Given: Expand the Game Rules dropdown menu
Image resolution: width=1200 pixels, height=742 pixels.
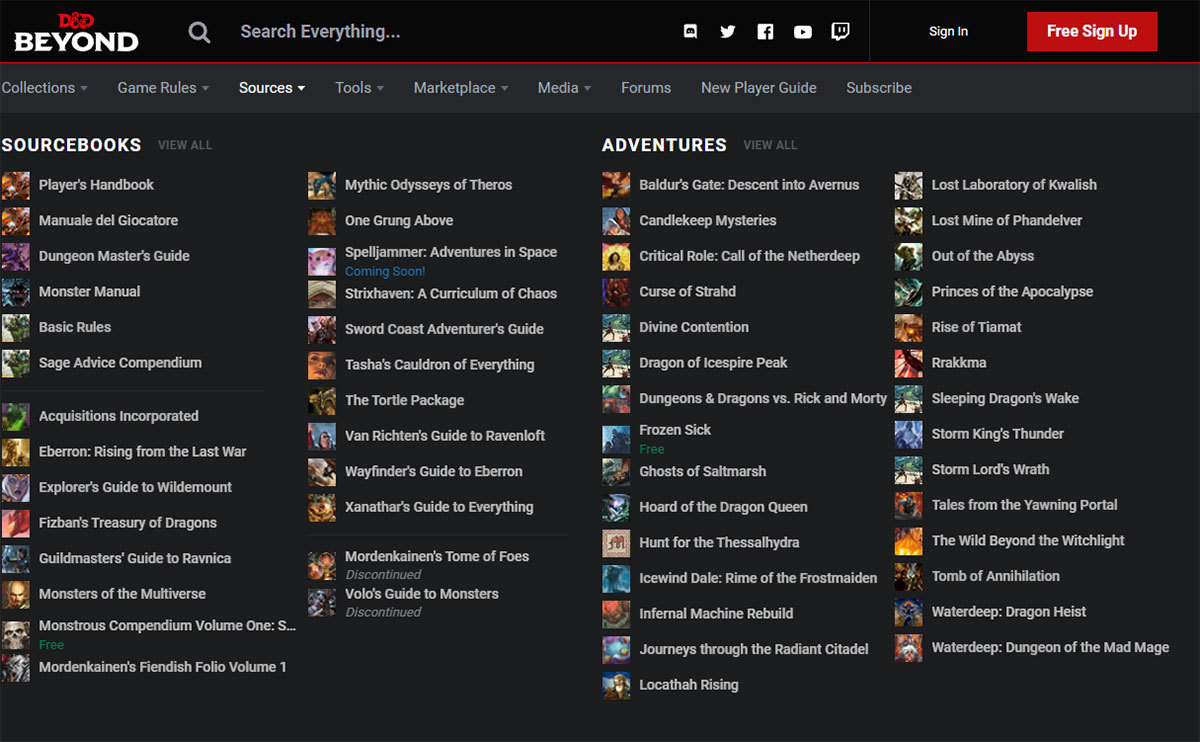Looking at the screenshot, I should [163, 88].
